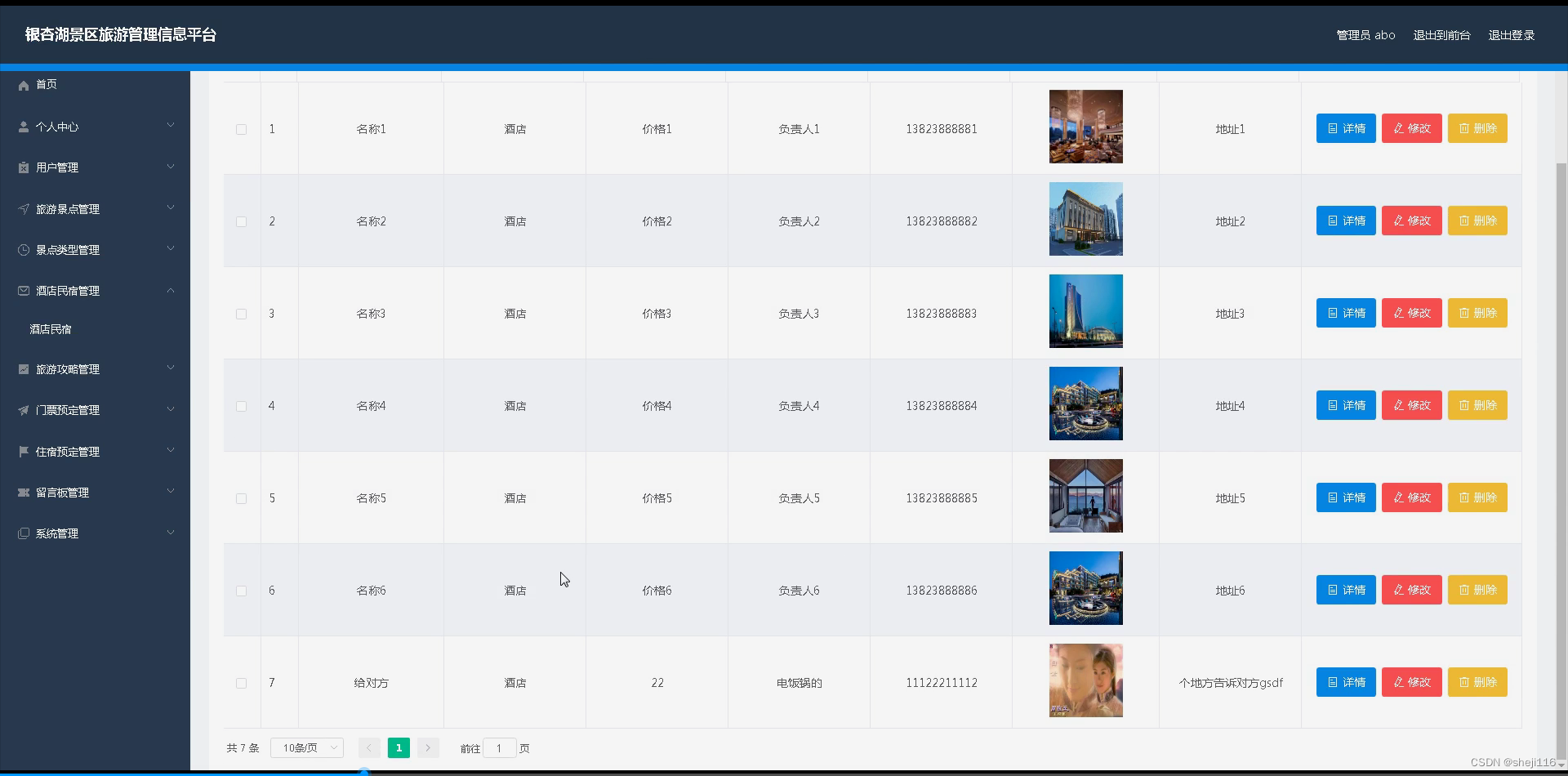1568x776 pixels.
Task: Click the 旅游景点管理 scenic spot icon
Action: click(23, 208)
